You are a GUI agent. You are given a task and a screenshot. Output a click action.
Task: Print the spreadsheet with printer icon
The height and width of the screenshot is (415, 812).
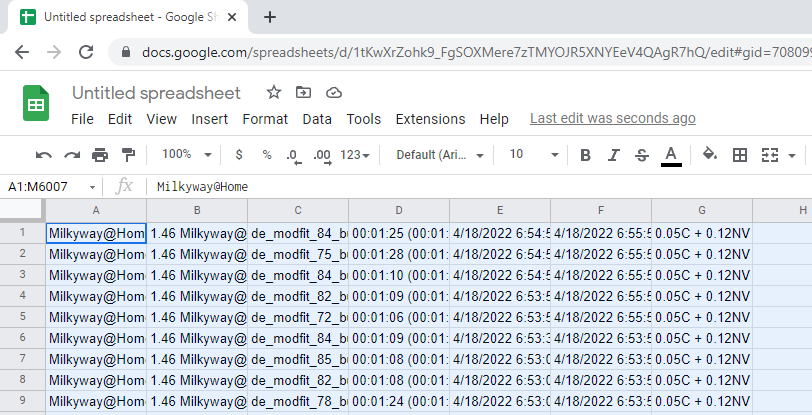pyautogui.click(x=100, y=155)
